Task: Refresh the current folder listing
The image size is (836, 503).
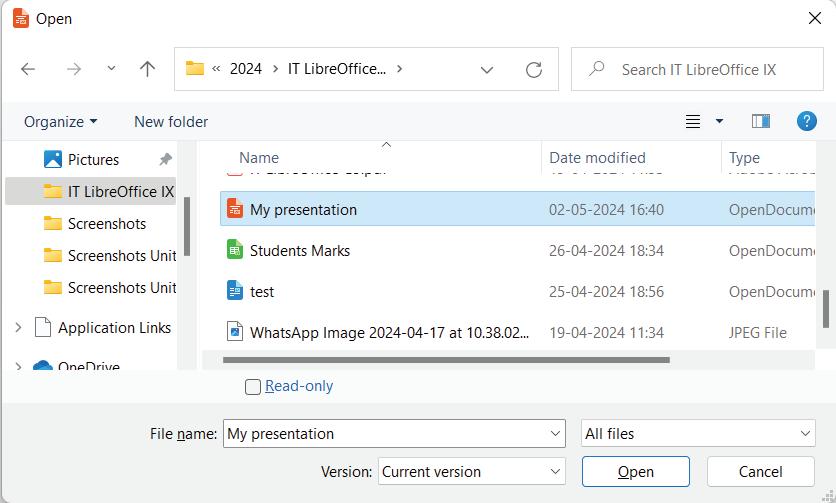Action: (x=534, y=69)
